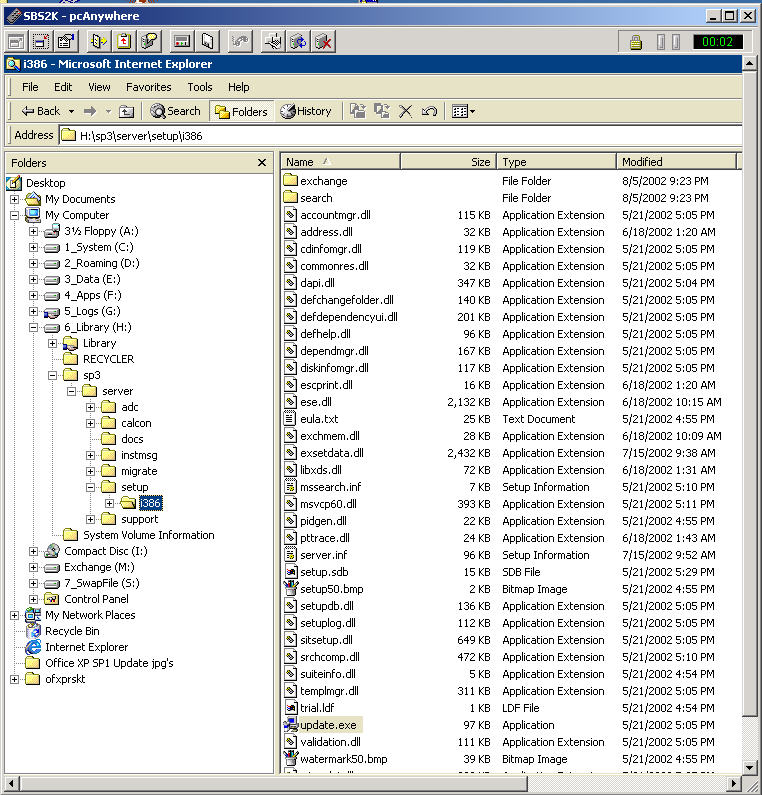
Task: Open the Edit menu
Action: 63,87
